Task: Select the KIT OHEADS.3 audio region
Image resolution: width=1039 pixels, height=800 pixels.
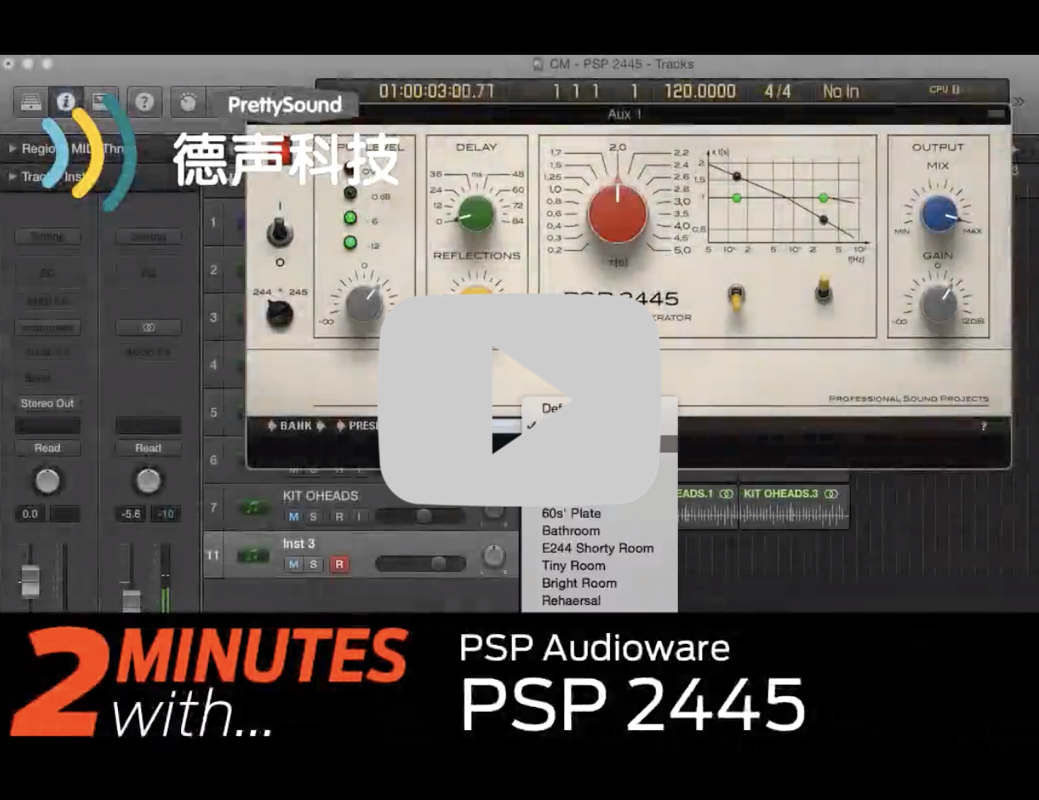Action: pyautogui.click(x=794, y=508)
